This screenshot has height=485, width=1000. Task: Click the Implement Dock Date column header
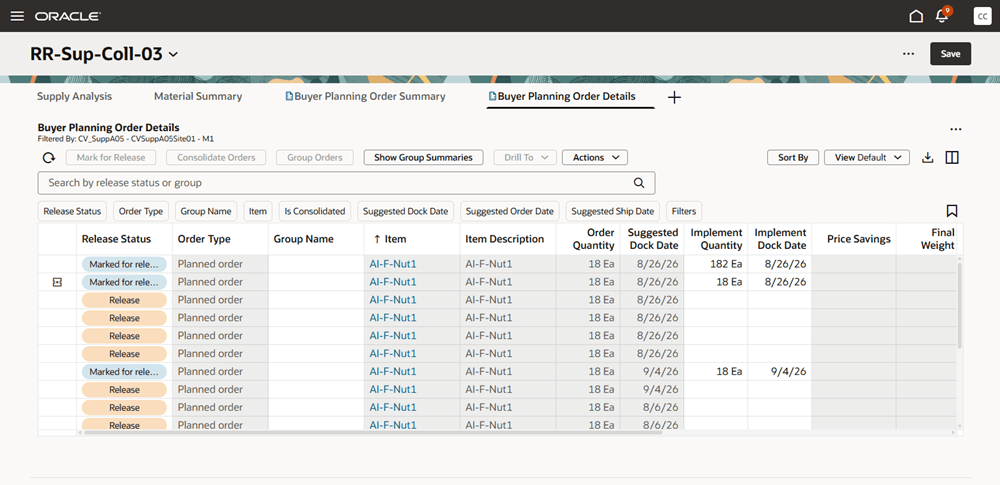tap(780, 239)
